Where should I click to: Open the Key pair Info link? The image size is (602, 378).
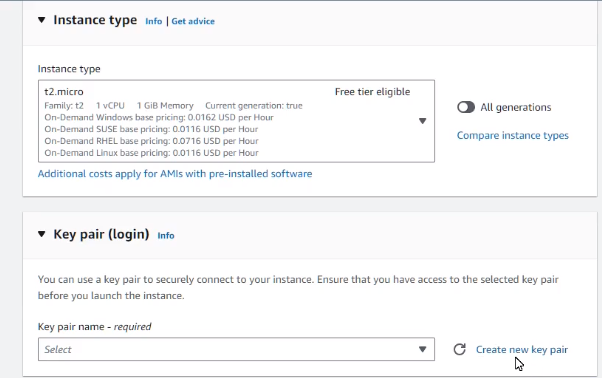pos(166,236)
